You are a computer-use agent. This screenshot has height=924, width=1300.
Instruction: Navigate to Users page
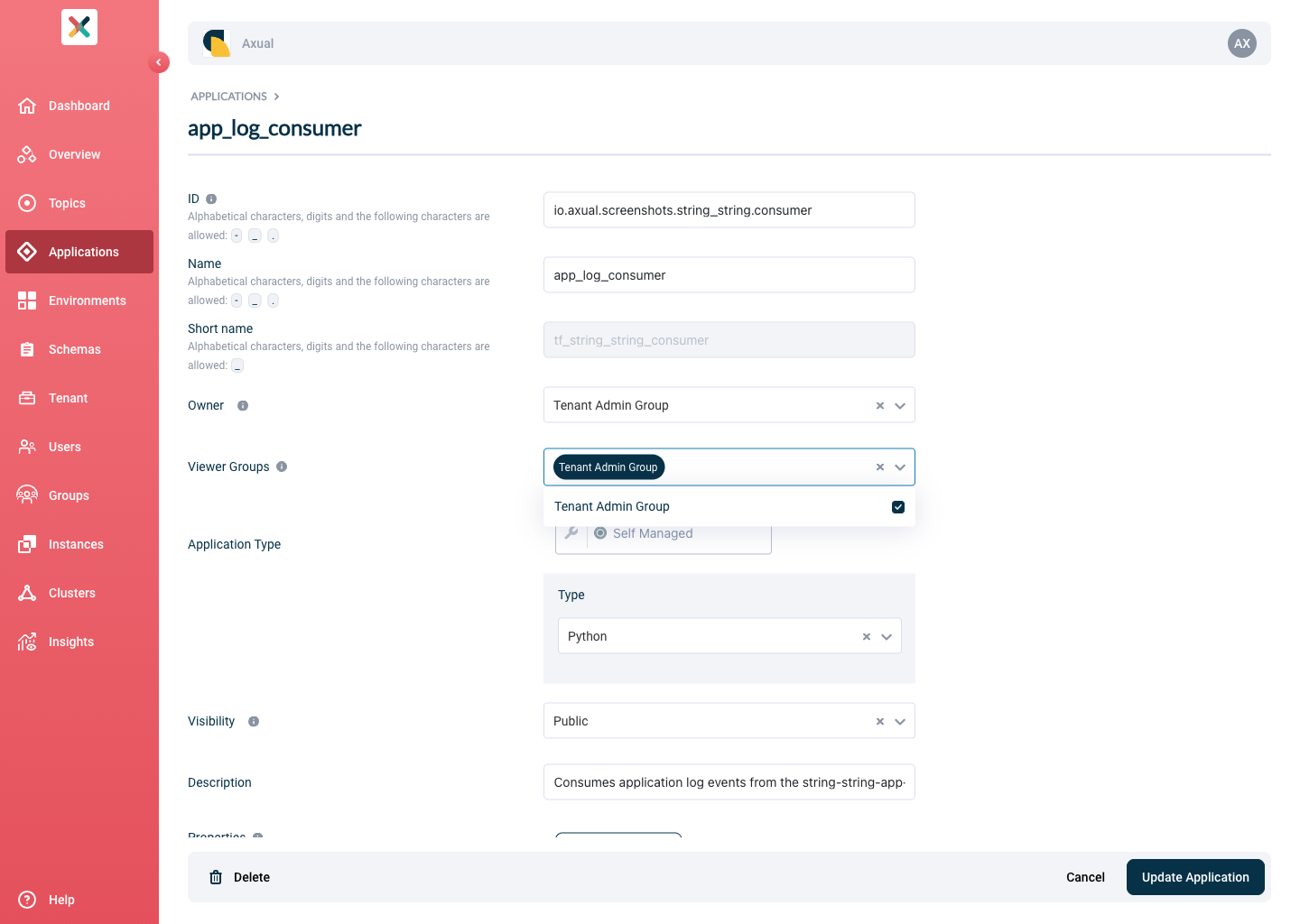[x=79, y=447]
